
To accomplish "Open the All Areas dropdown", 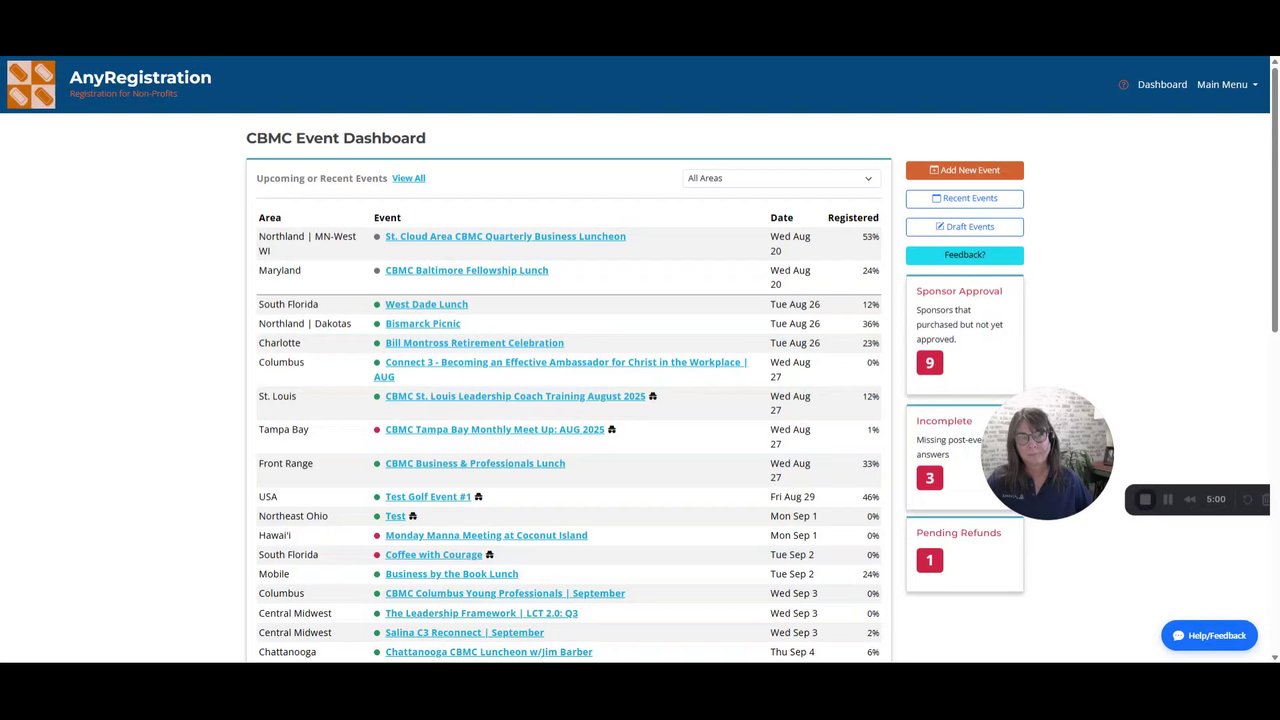I will tap(780, 178).
